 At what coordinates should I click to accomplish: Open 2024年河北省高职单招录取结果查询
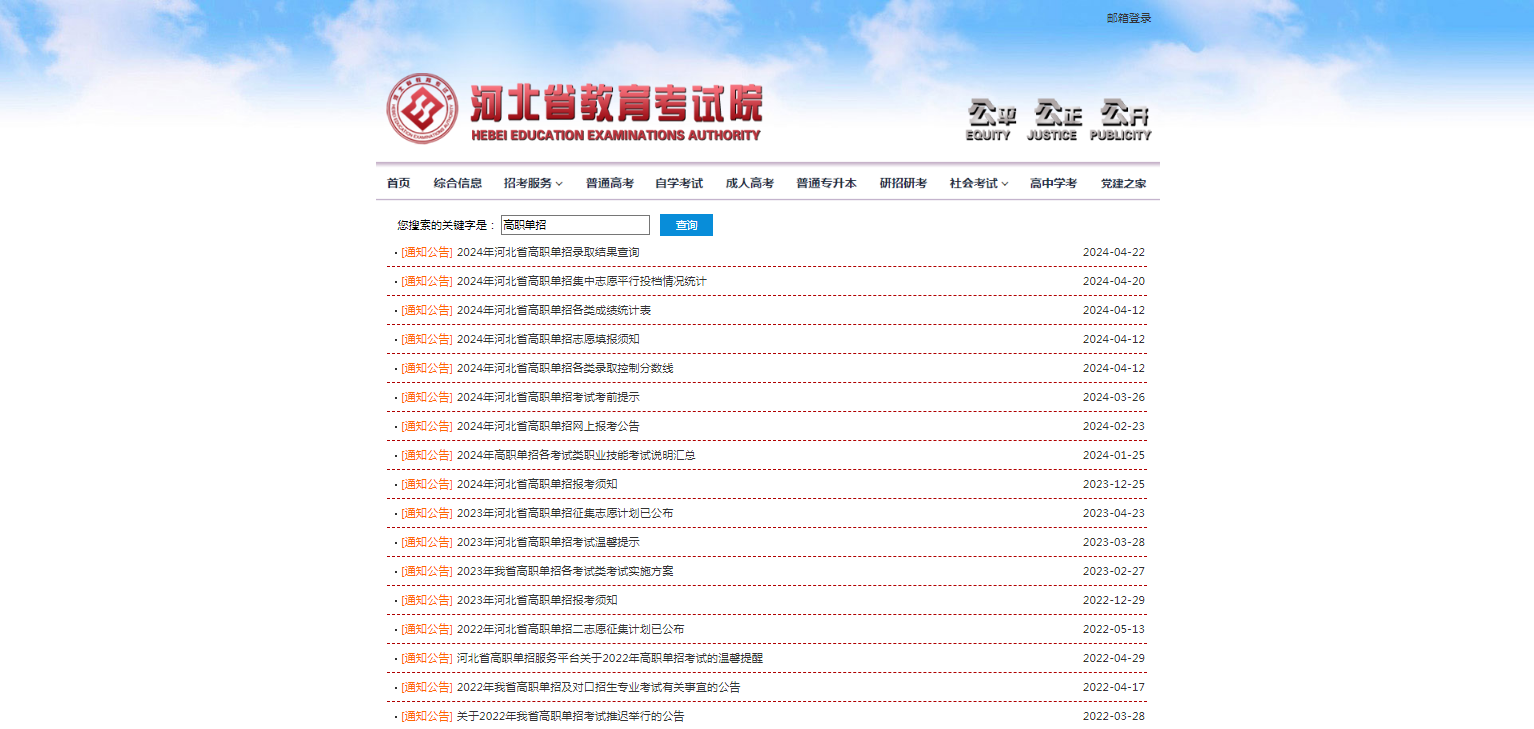tap(548, 252)
